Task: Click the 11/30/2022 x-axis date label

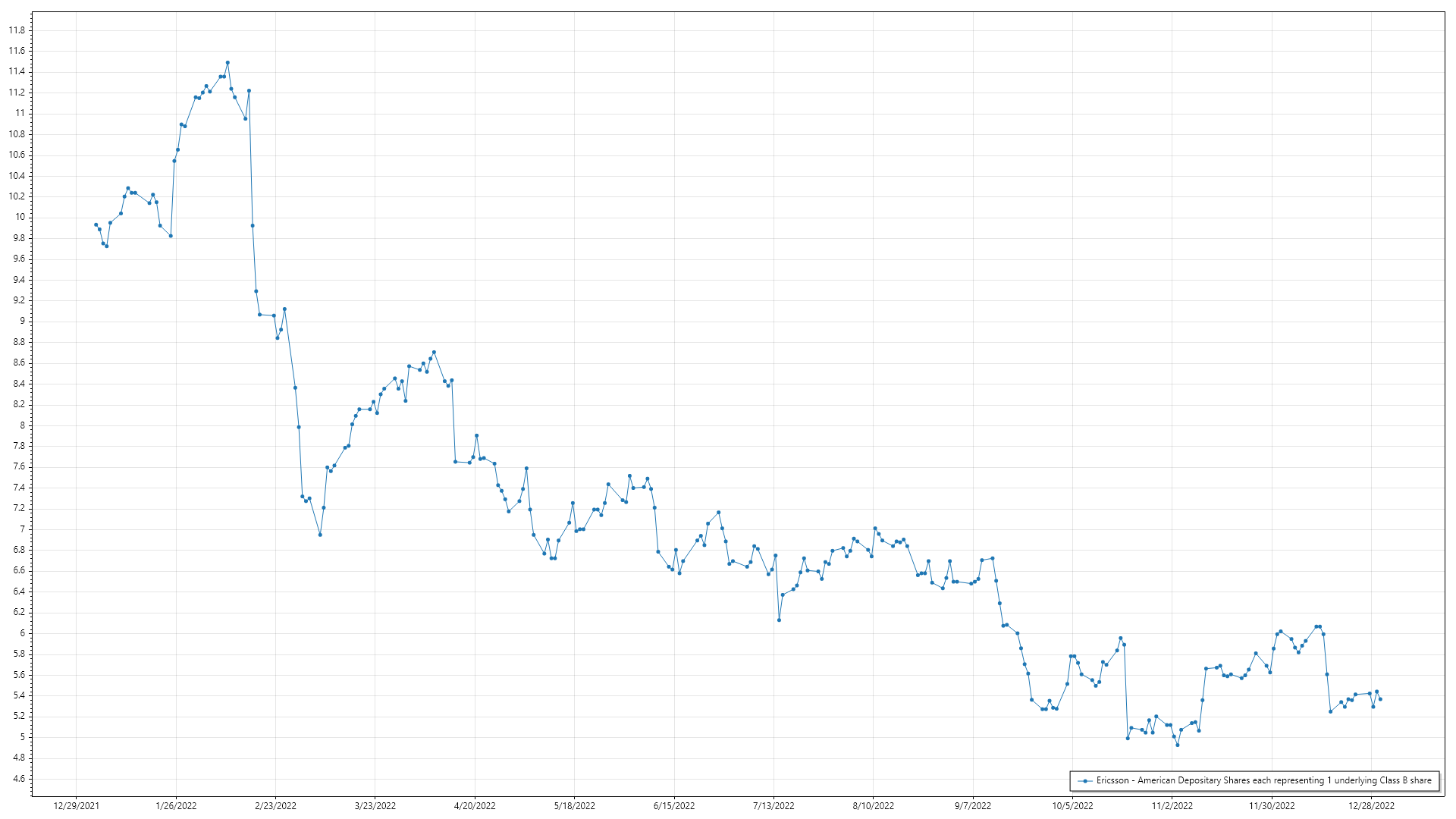Action: [x=1272, y=806]
